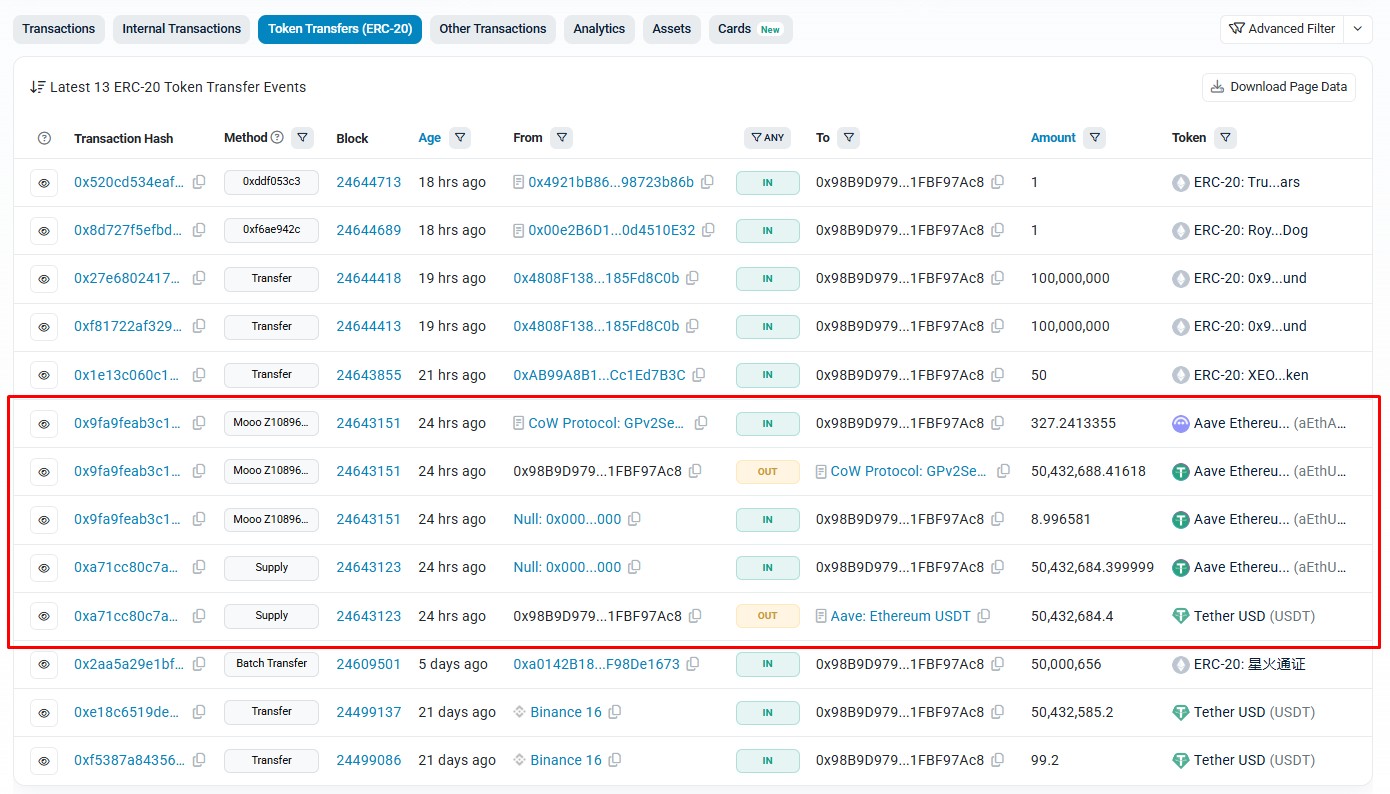The image size is (1390, 794).
Task: Expand the Advanced Filter chevron menu
Action: 1357,29
